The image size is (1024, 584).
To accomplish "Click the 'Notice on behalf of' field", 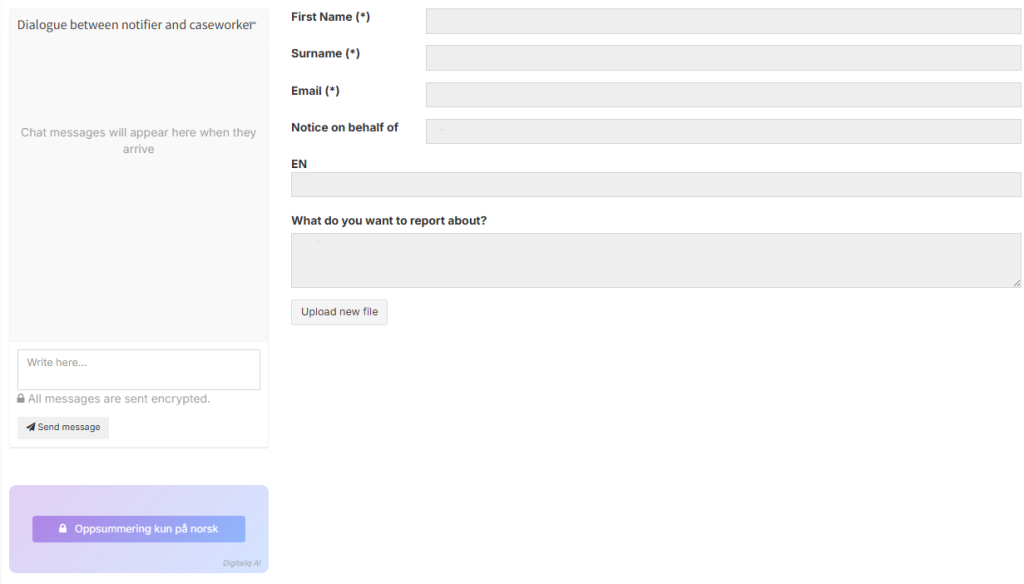I will pyautogui.click(x=722, y=132).
